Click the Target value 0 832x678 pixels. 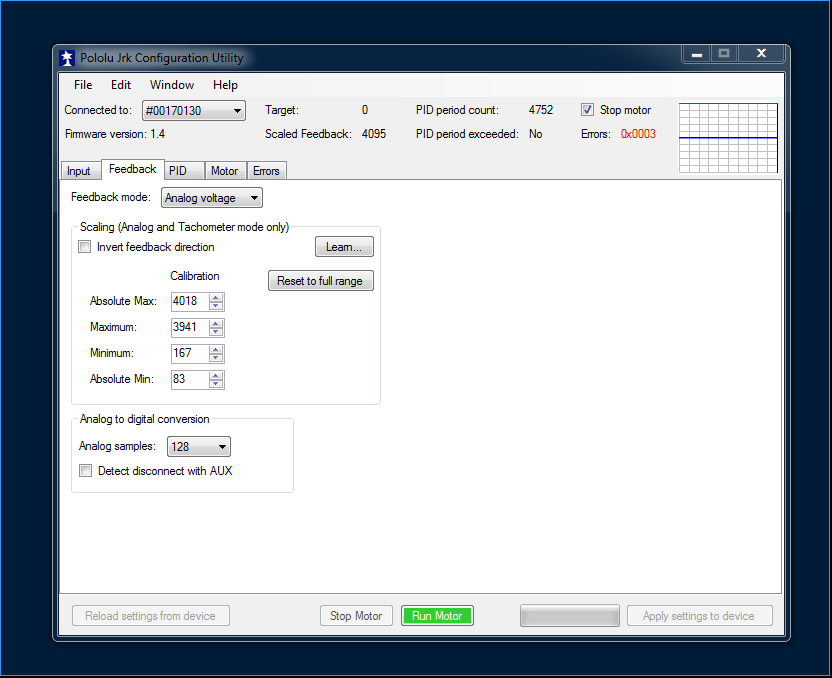[x=365, y=110]
